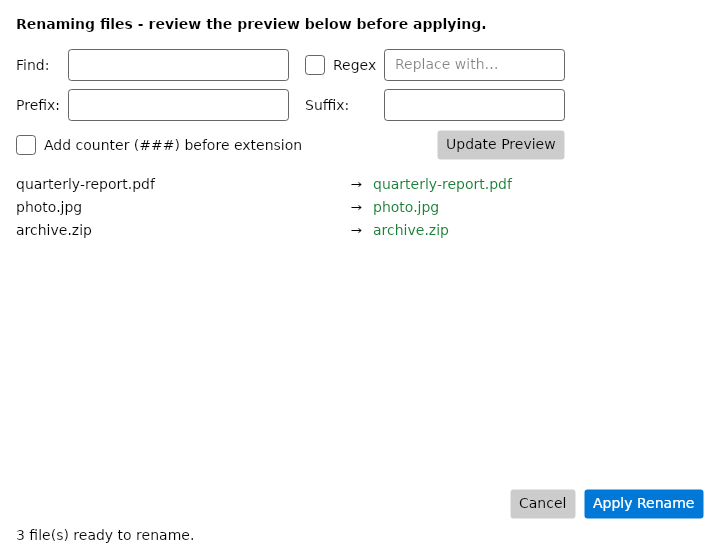Screen dimensions: 720x560
Task: Click the arrow beside quarterly-report.pdf
Action: [x=356, y=185]
